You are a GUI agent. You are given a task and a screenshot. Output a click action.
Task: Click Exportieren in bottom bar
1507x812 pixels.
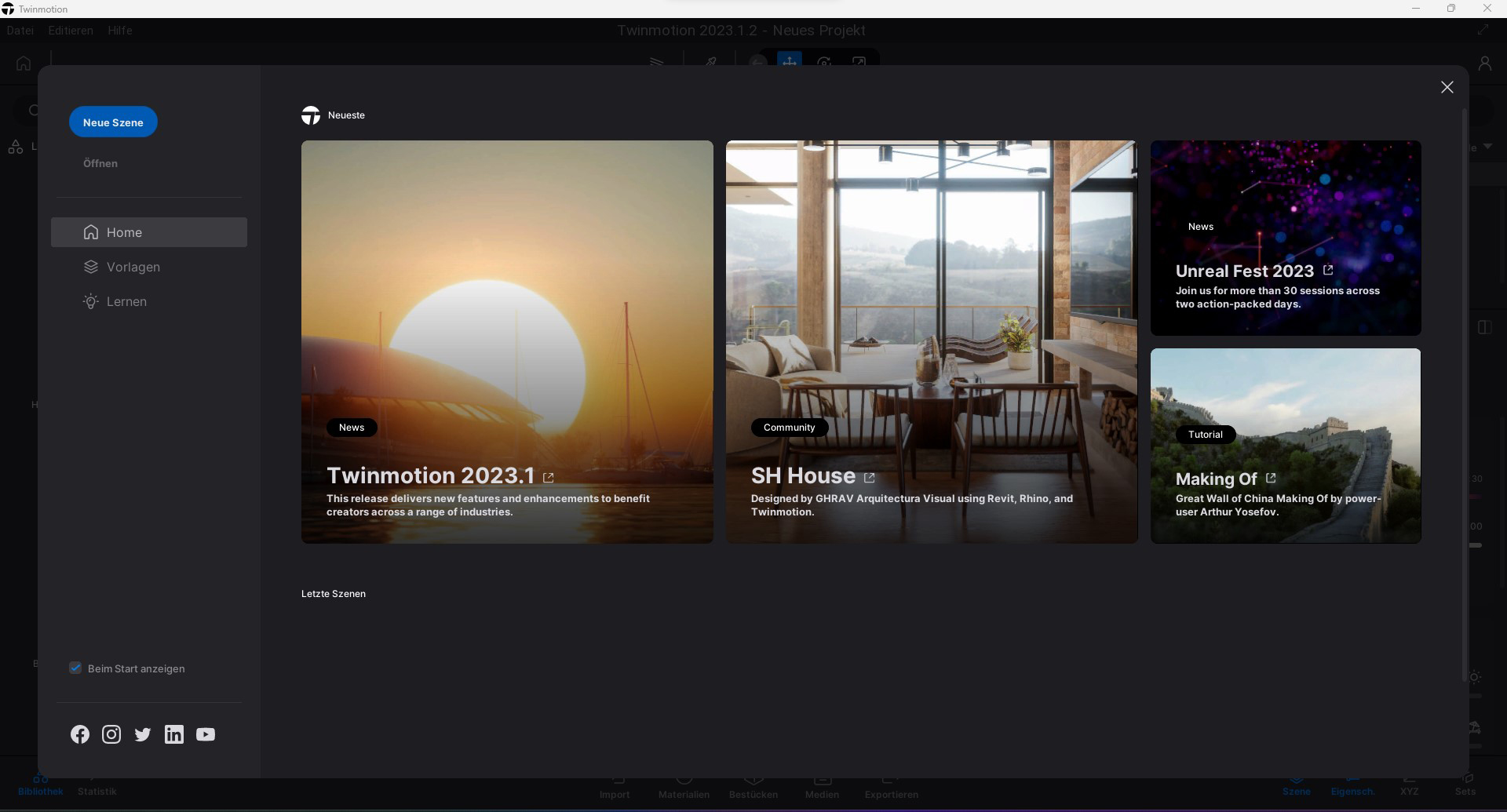892,789
